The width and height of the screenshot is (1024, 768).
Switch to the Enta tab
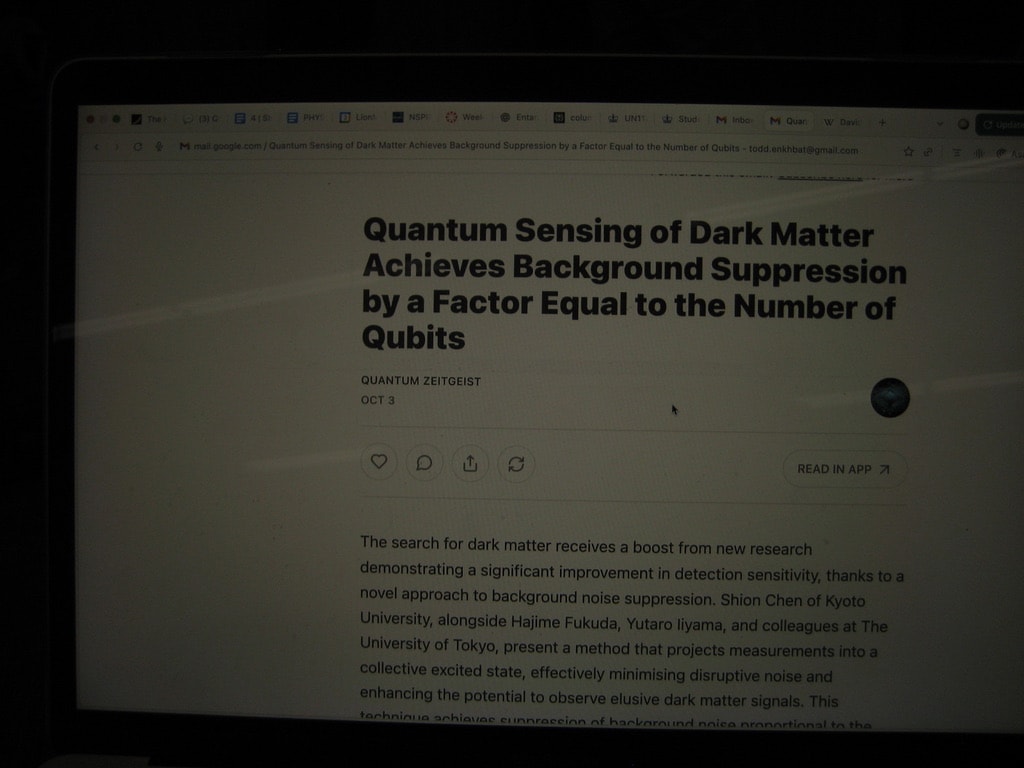tap(519, 118)
